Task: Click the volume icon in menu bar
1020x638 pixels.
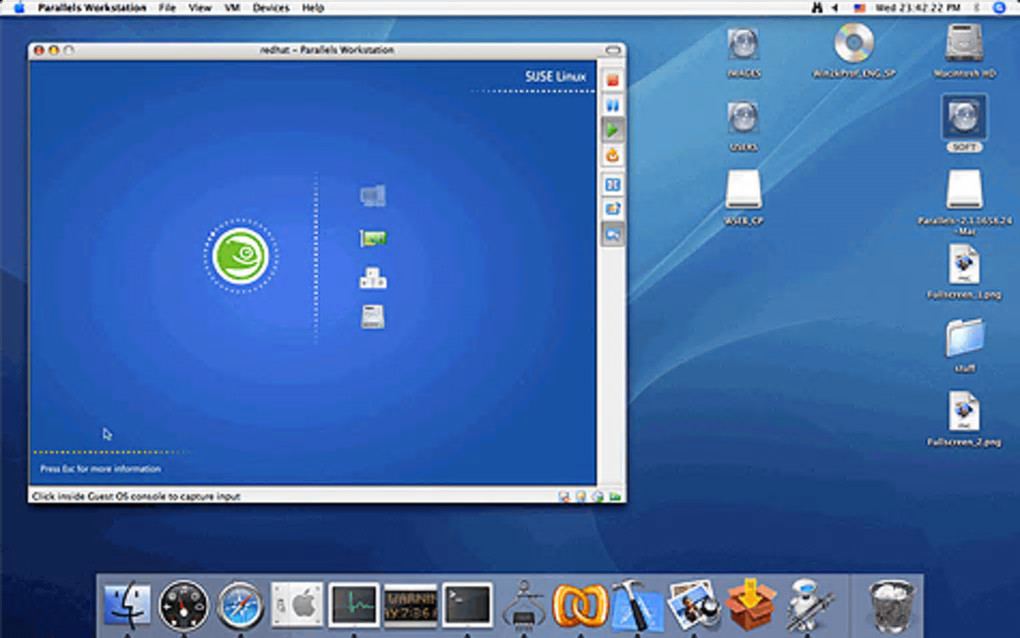Action: [835, 8]
